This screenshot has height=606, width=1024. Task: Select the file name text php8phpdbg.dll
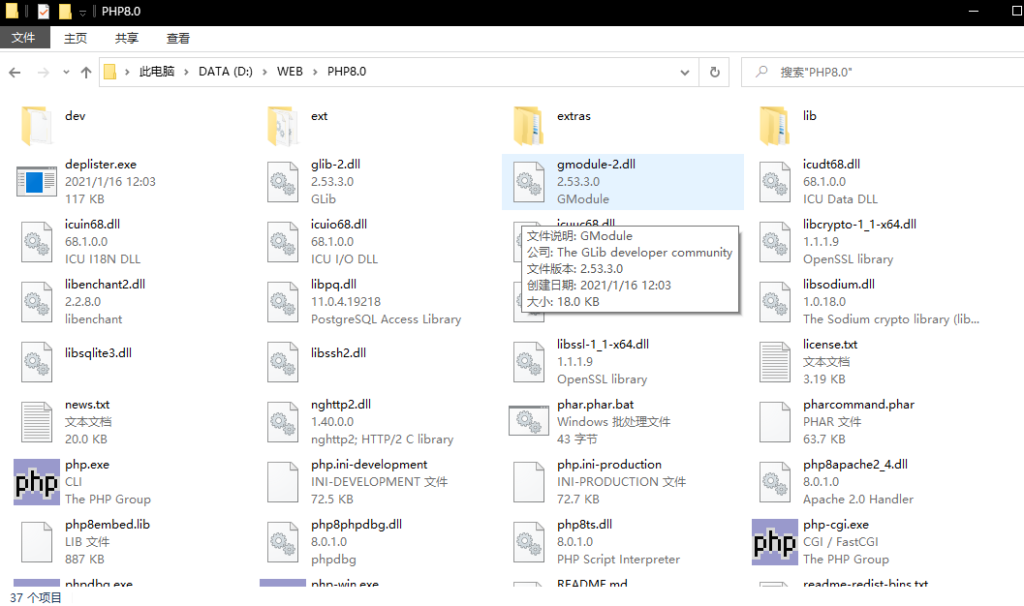[357, 525]
